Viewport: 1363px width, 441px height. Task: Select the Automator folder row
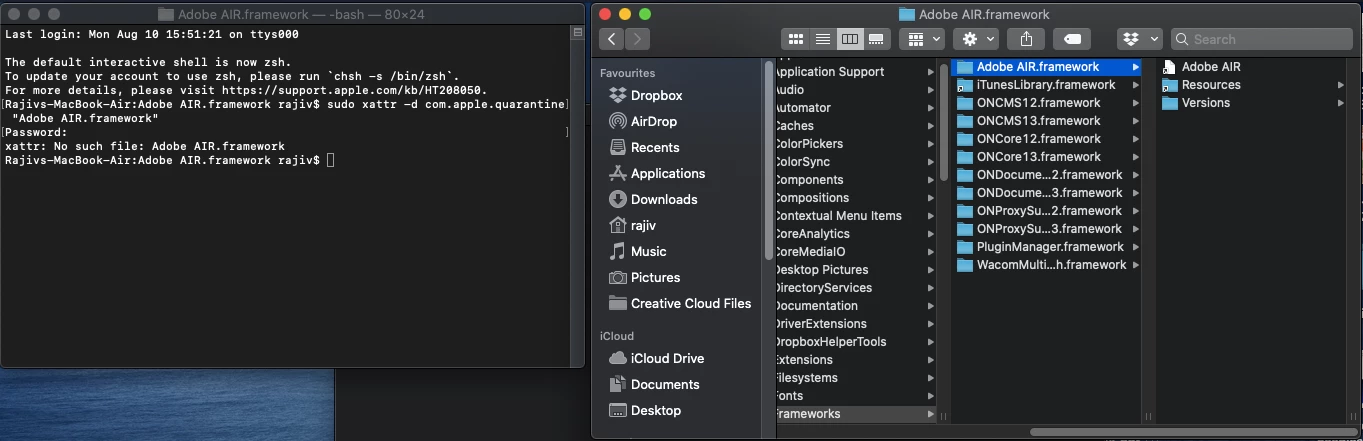[856, 108]
